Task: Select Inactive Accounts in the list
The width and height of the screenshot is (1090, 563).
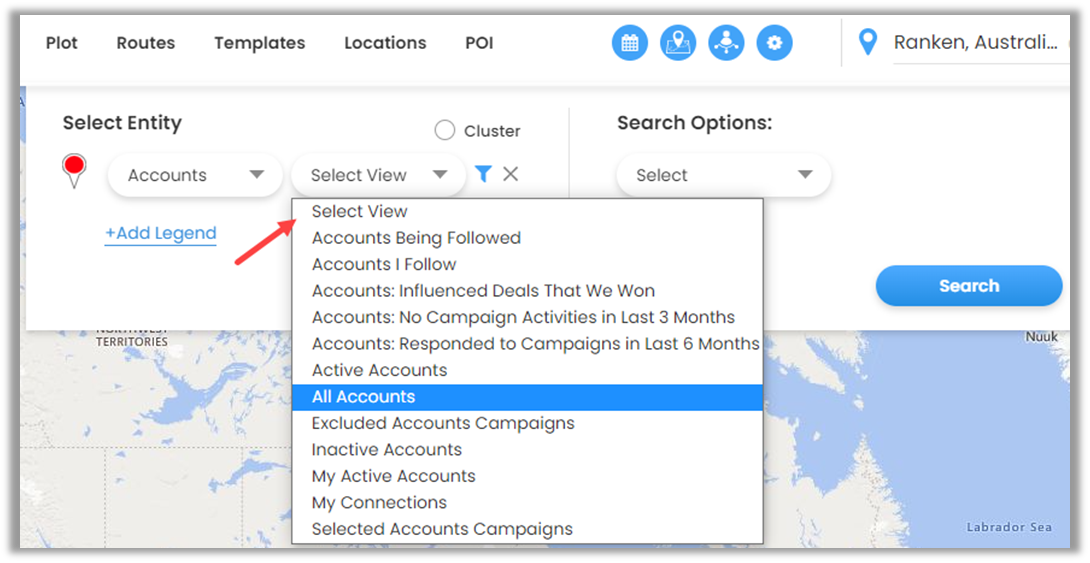Action: point(386,450)
